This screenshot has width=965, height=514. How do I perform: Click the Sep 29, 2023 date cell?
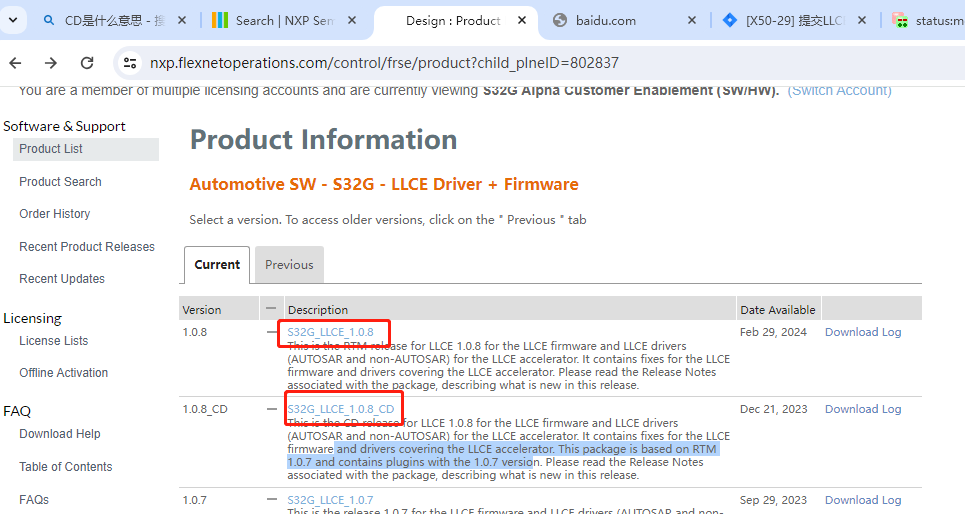point(773,500)
